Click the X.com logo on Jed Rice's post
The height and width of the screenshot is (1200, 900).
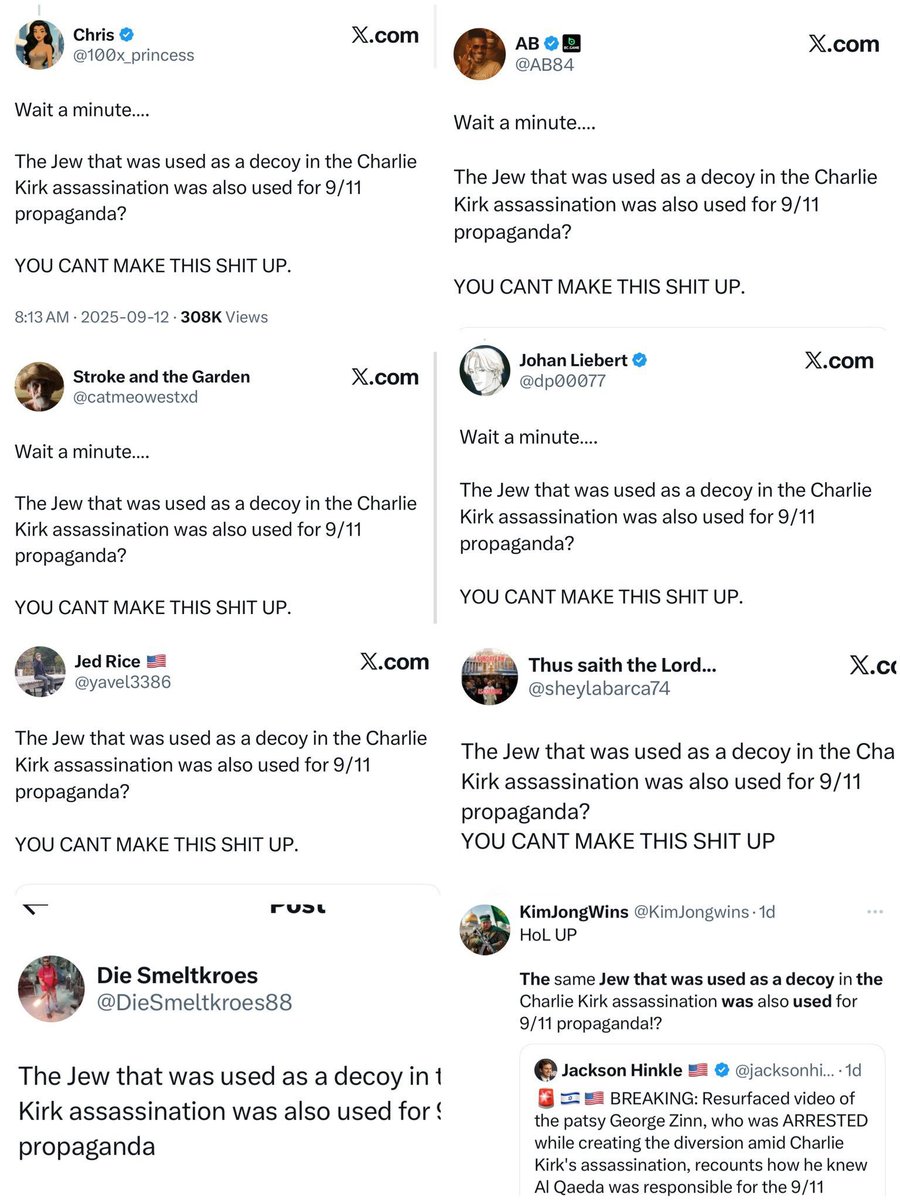(x=394, y=662)
